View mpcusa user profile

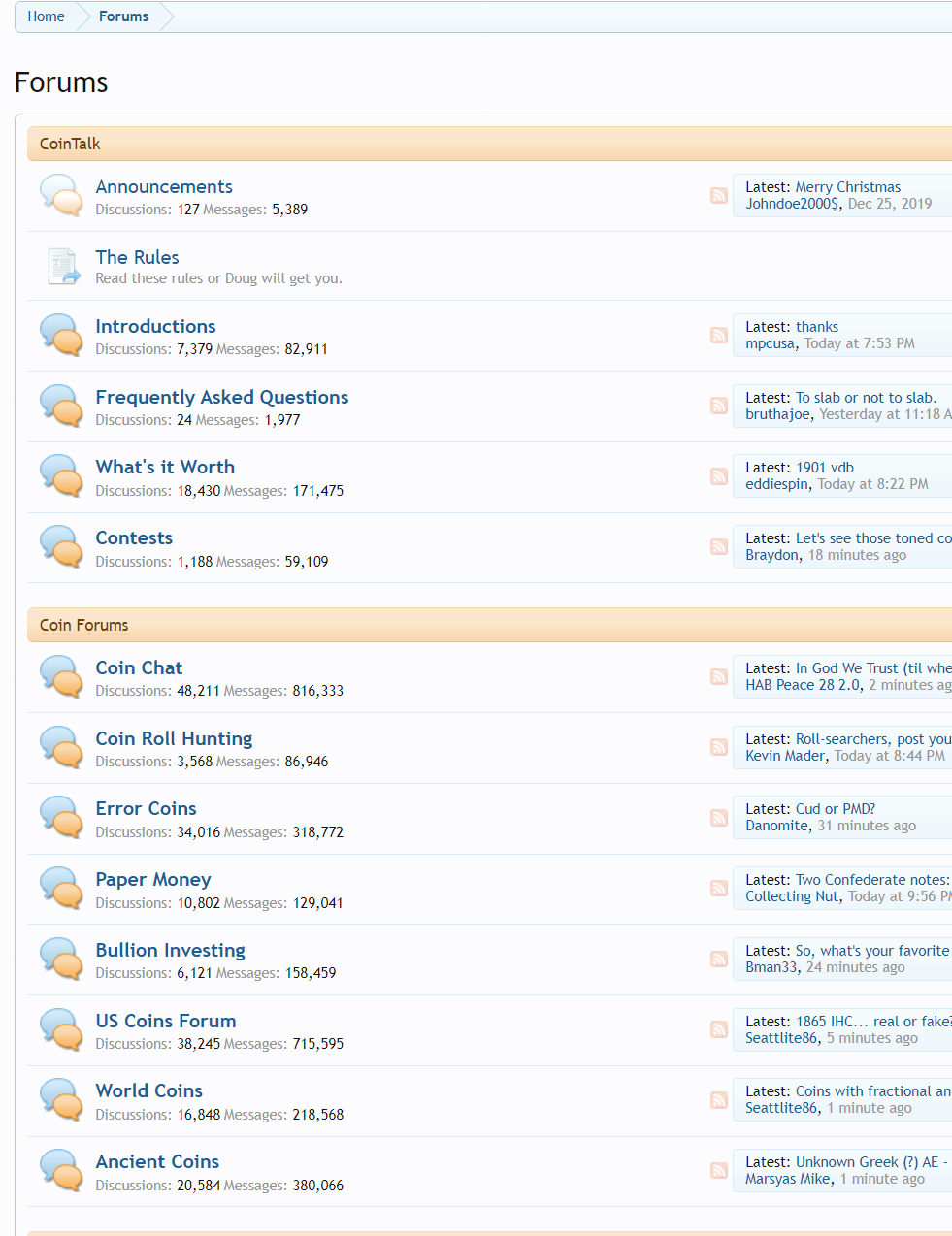(x=770, y=343)
